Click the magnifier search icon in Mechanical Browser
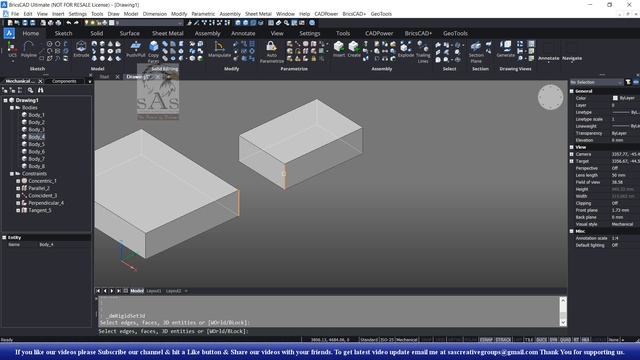 [x=30, y=90]
